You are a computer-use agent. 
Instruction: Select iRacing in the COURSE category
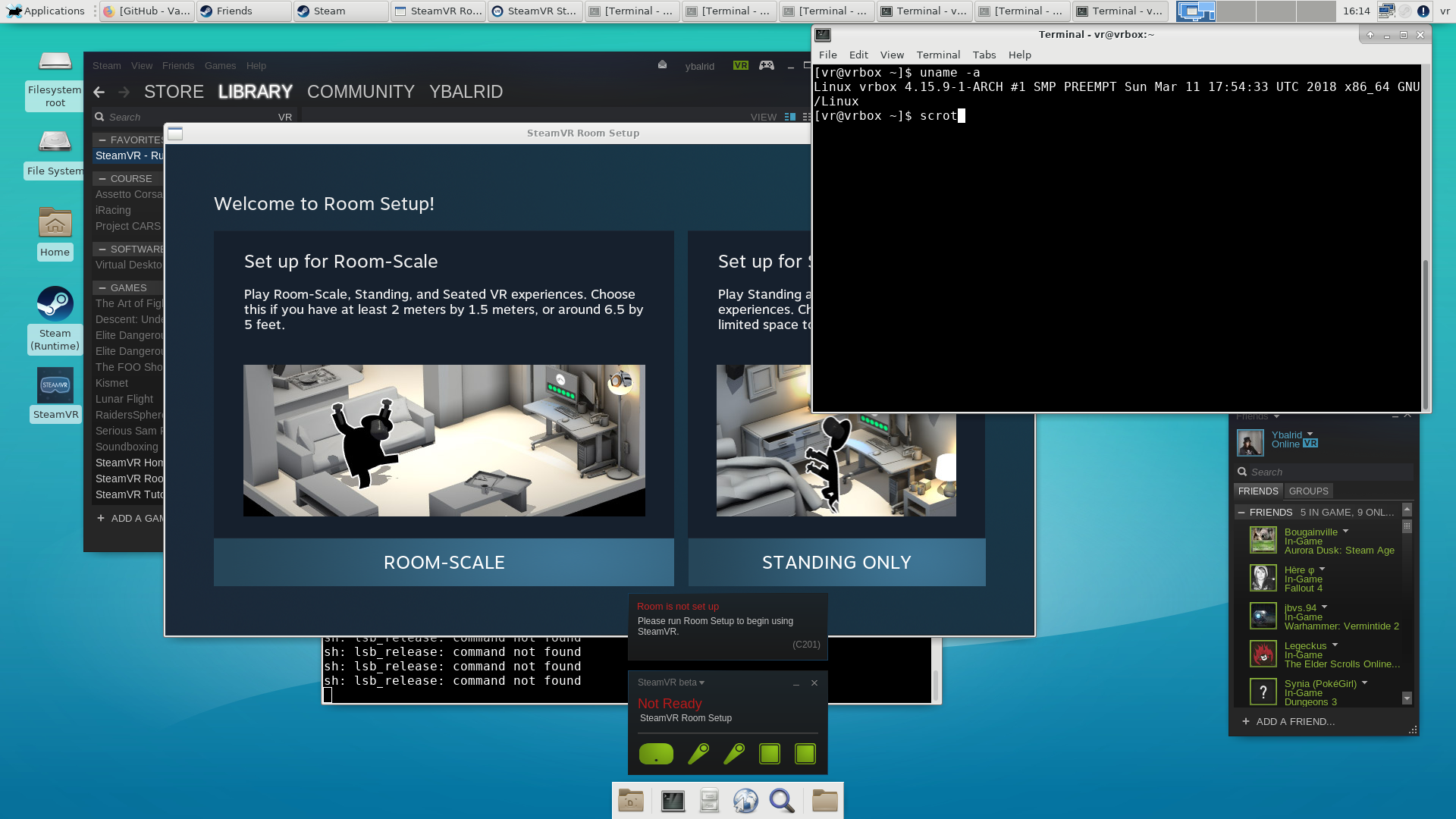pos(114,210)
